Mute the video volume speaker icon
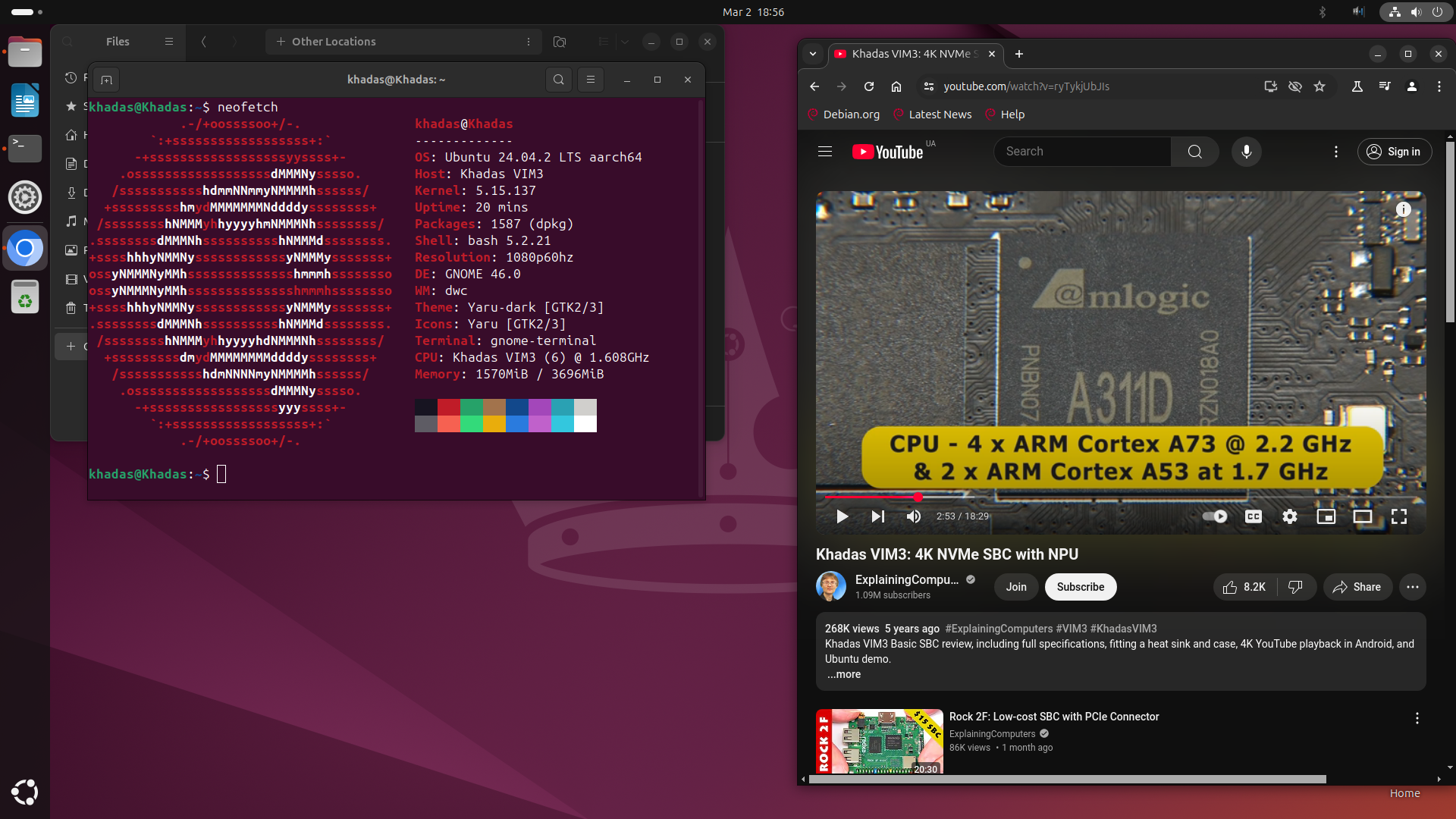 pos(914,516)
